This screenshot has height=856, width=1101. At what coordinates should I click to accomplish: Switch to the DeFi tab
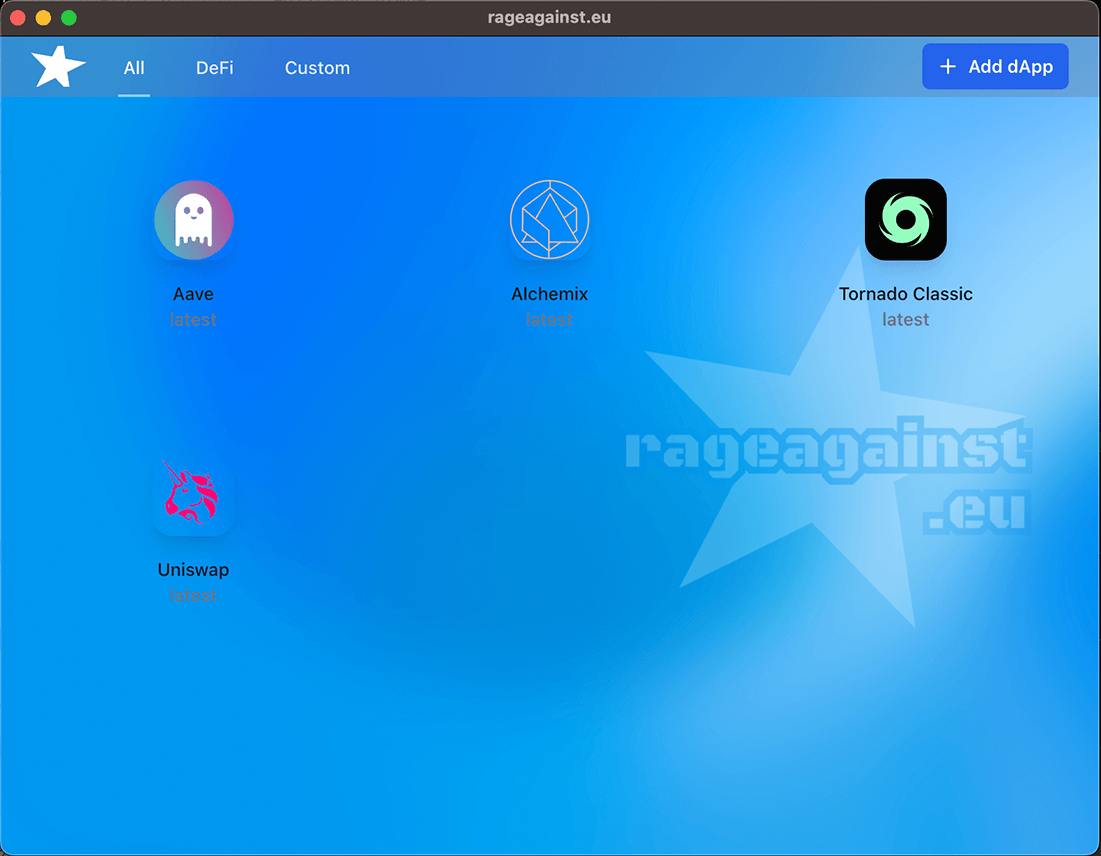215,68
